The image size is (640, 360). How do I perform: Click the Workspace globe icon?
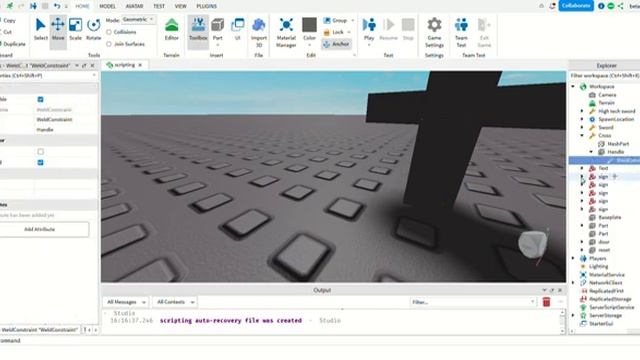[x=583, y=87]
